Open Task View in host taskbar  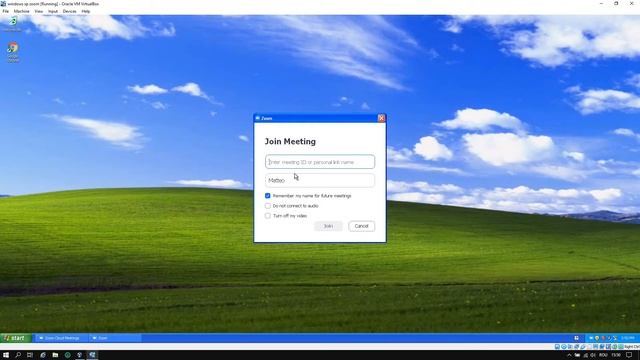[x=30, y=355]
